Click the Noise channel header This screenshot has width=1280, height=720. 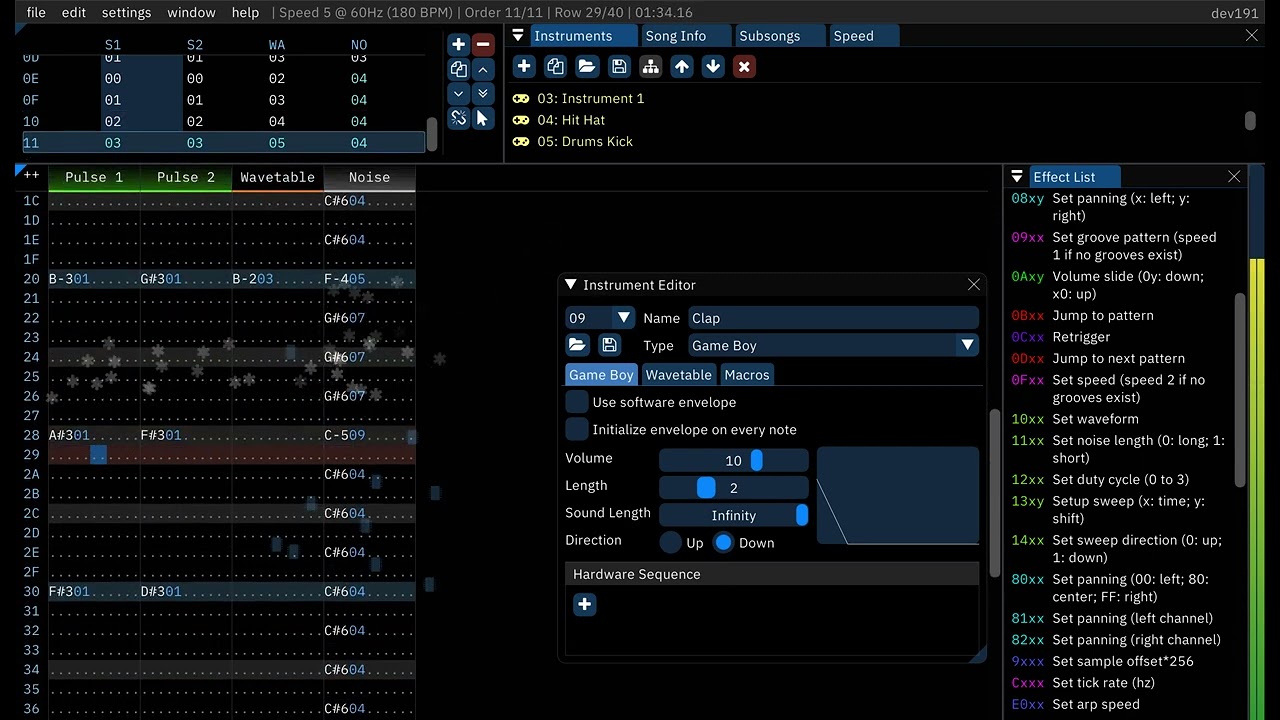pyautogui.click(x=369, y=177)
